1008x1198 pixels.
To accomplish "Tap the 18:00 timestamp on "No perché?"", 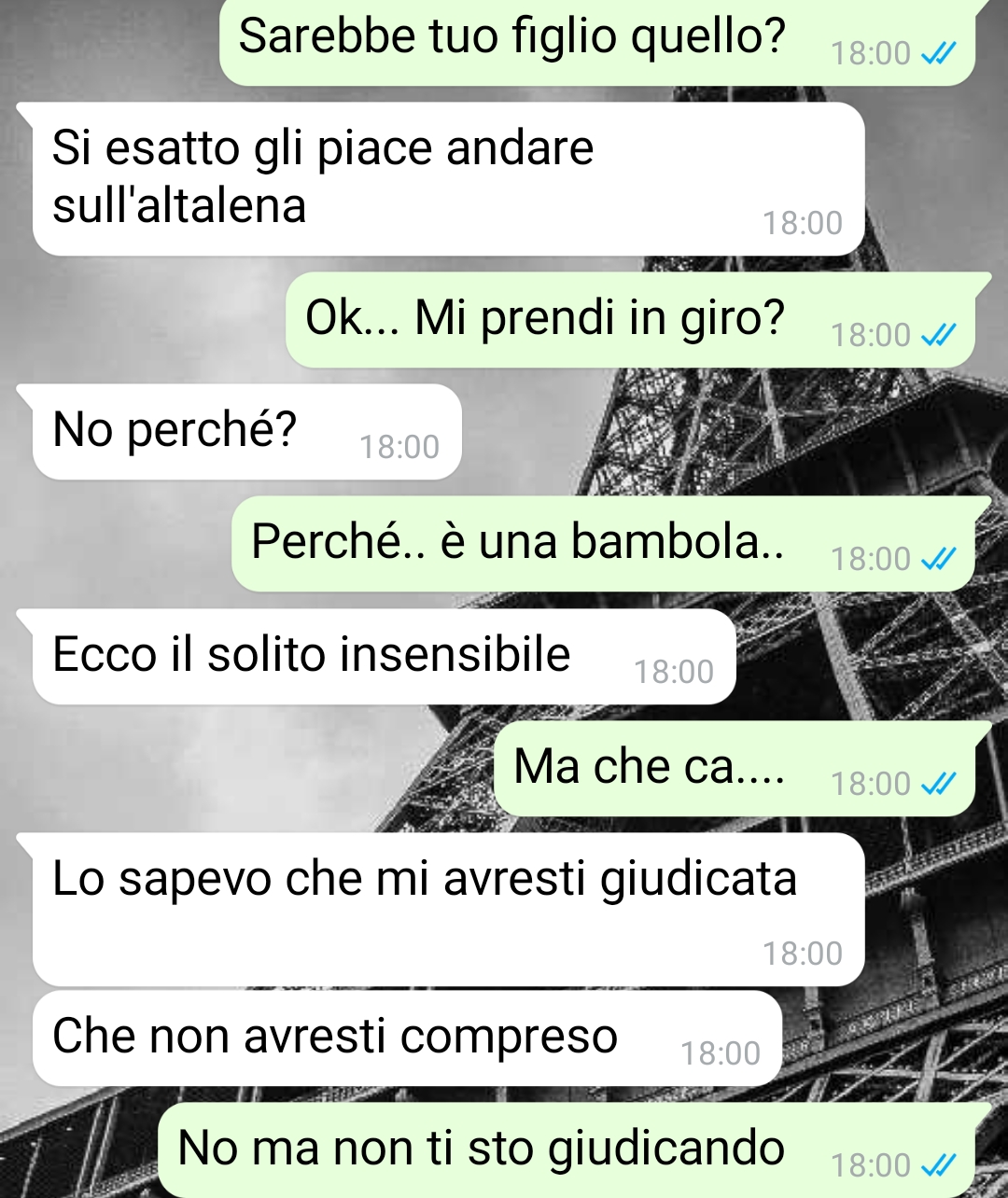I will pos(399,448).
